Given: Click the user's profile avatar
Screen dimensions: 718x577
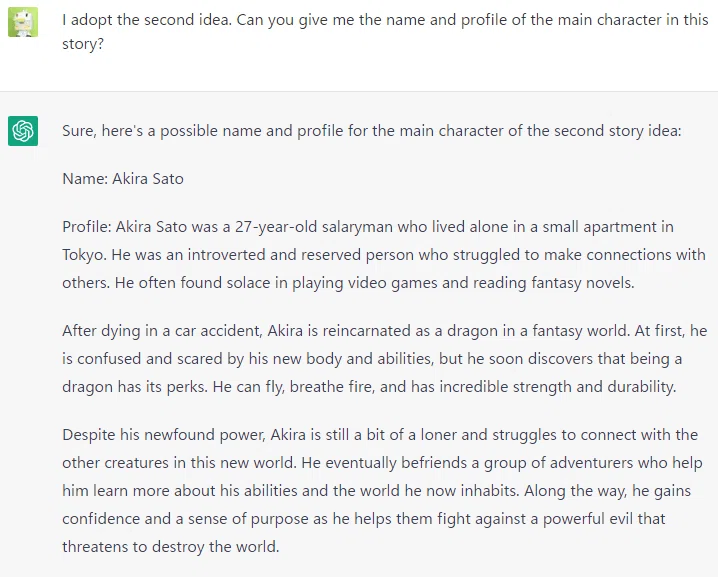Looking at the screenshot, I should pyautogui.click(x=23, y=22).
